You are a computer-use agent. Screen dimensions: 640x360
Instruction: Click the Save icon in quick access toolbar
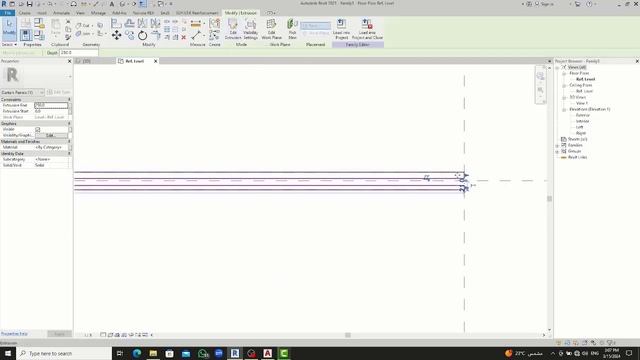tap(29, 4)
